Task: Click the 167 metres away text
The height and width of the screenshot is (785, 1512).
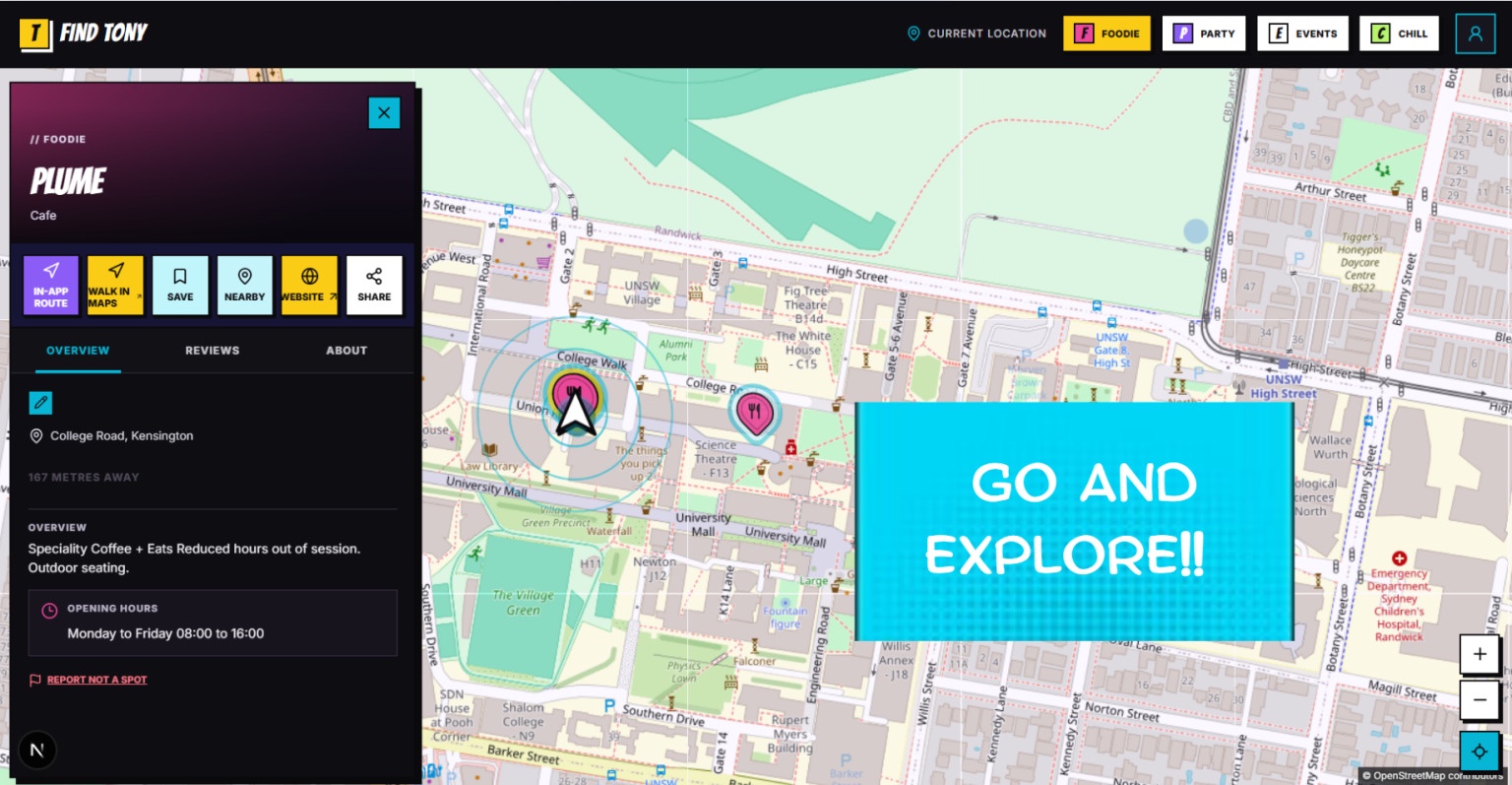Action: click(84, 477)
